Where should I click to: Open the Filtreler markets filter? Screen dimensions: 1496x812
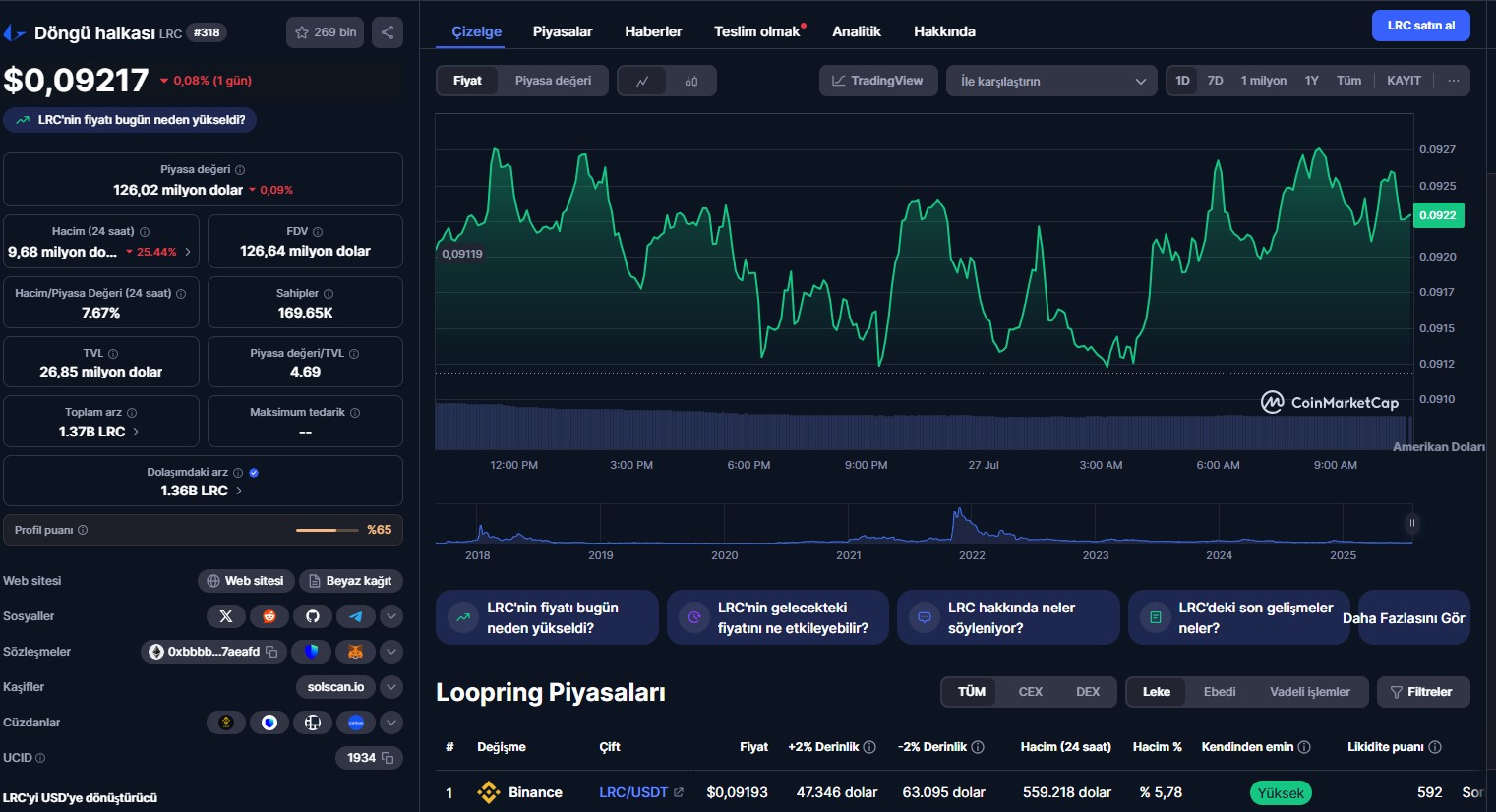[1423, 692]
